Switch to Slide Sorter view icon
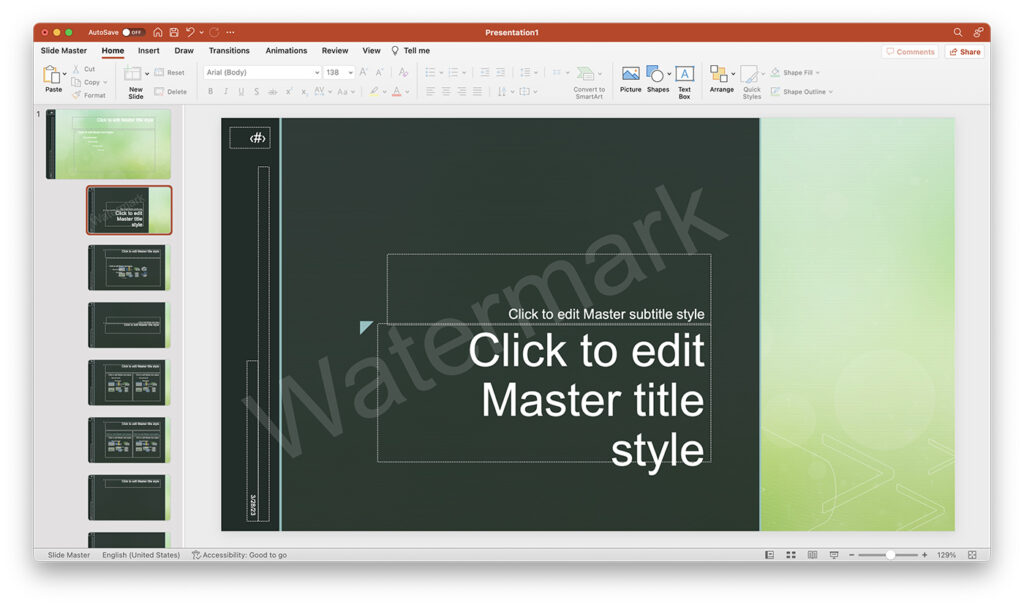 pos(789,554)
